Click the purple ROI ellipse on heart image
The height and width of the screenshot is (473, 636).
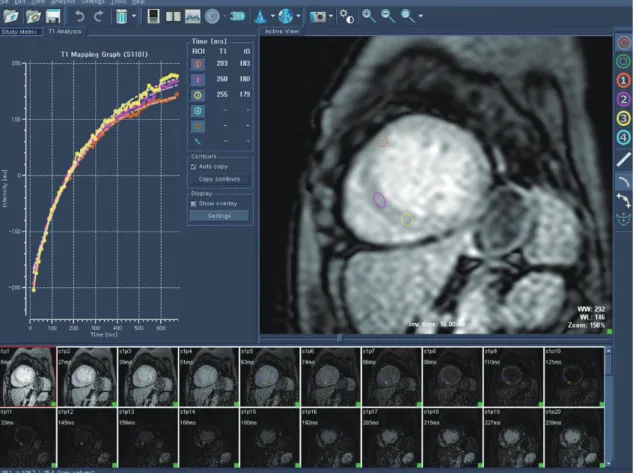(379, 200)
